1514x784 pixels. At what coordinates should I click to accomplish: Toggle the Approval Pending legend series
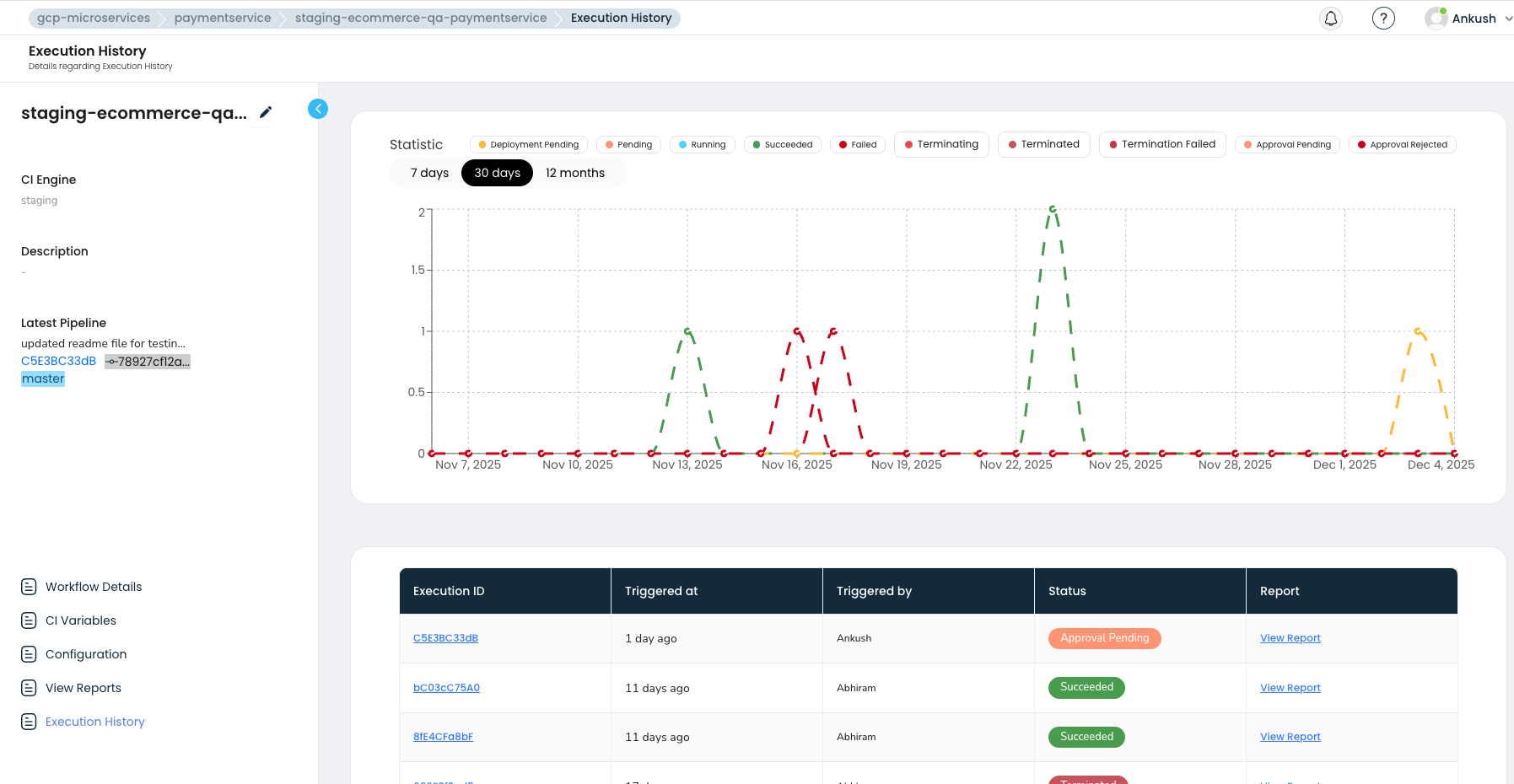1288,145
